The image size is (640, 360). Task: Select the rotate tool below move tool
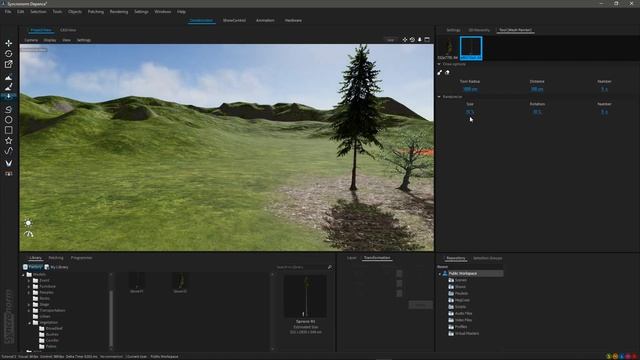9,53
